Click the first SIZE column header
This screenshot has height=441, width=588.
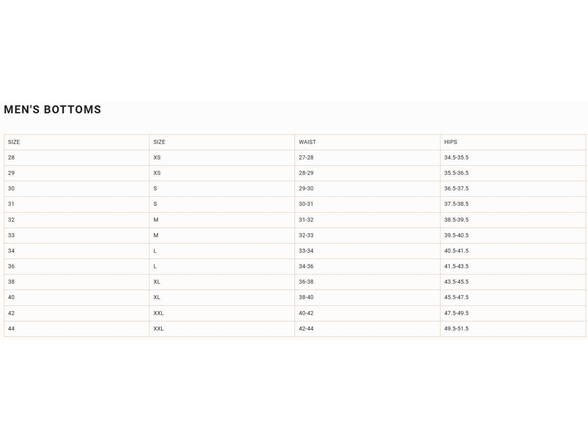click(14, 142)
